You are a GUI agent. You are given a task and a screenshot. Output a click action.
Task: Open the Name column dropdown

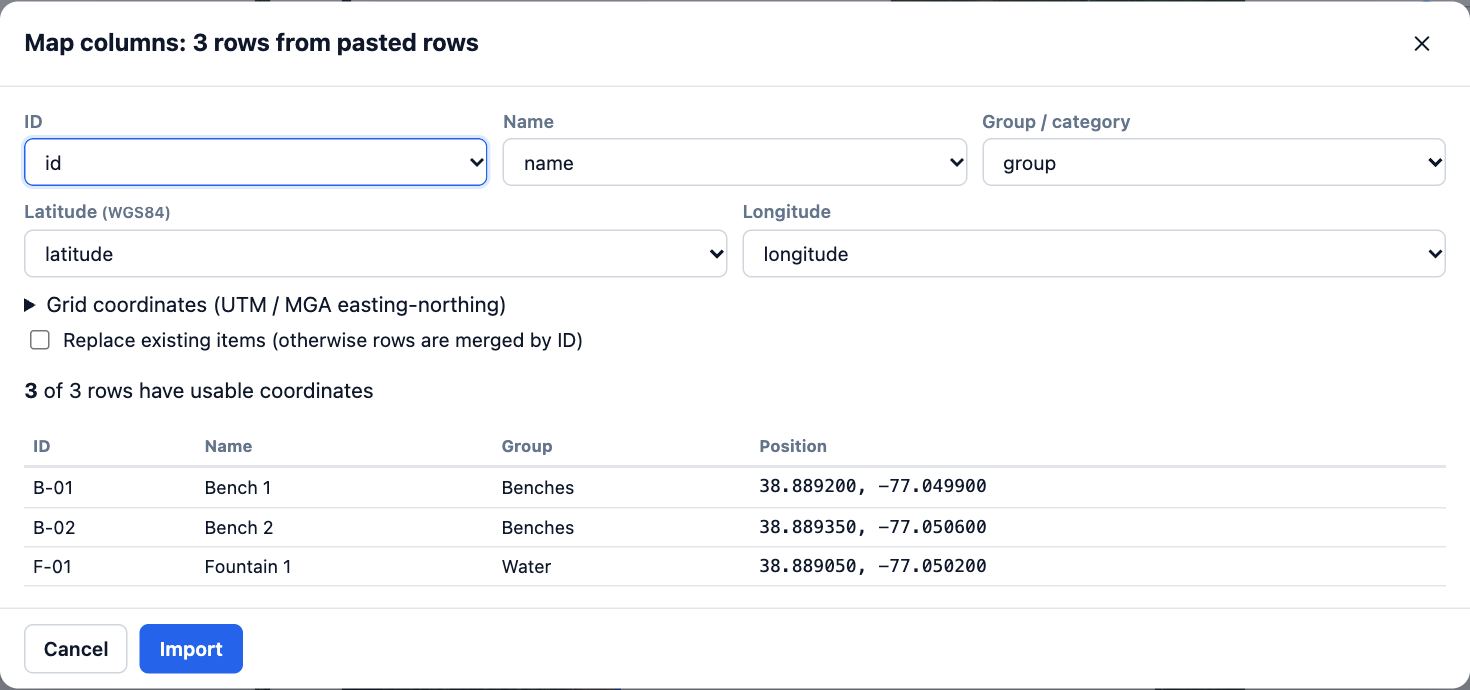[x=734, y=162]
